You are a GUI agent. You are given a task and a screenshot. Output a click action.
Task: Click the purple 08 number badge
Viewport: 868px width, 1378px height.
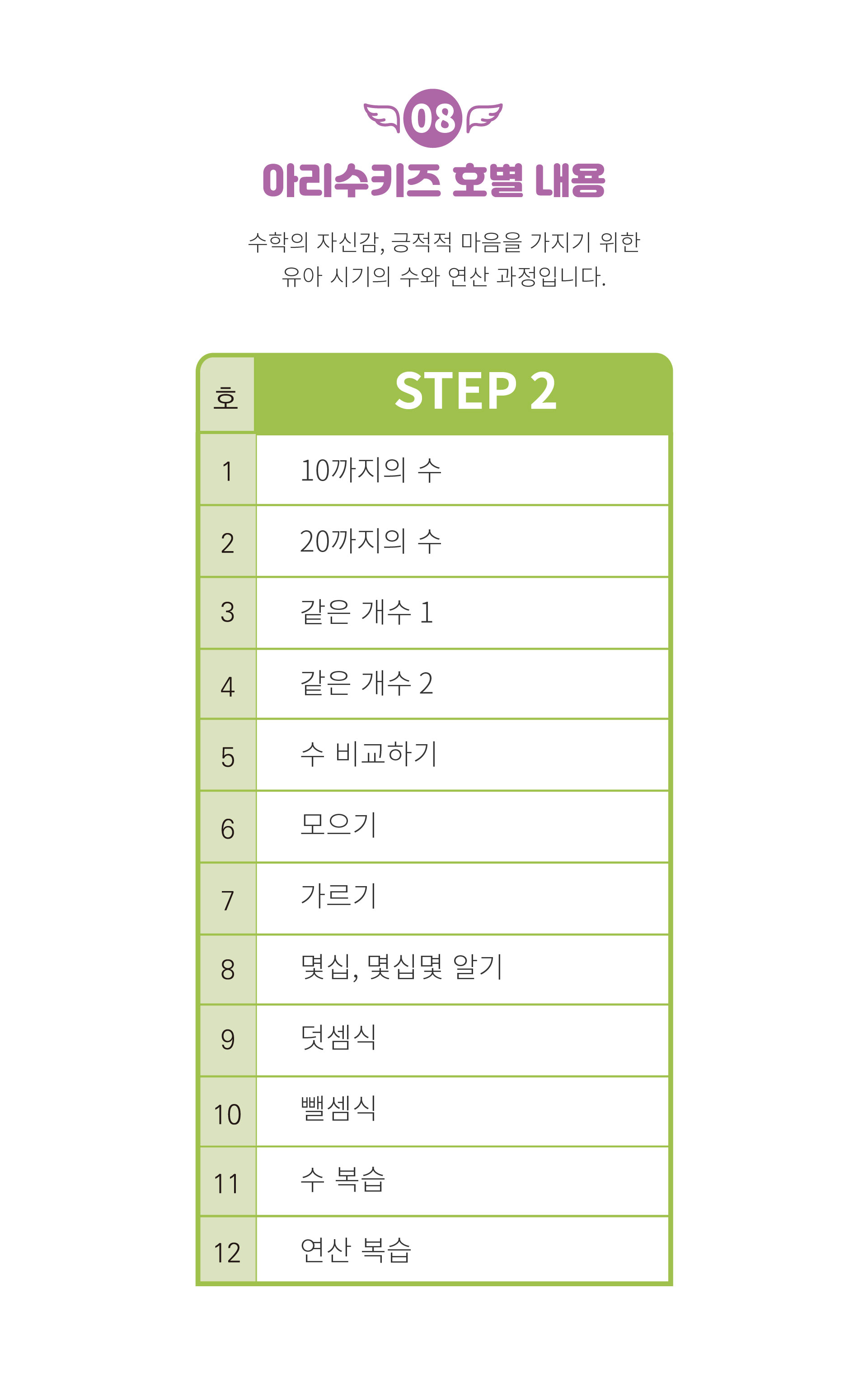(432, 118)
